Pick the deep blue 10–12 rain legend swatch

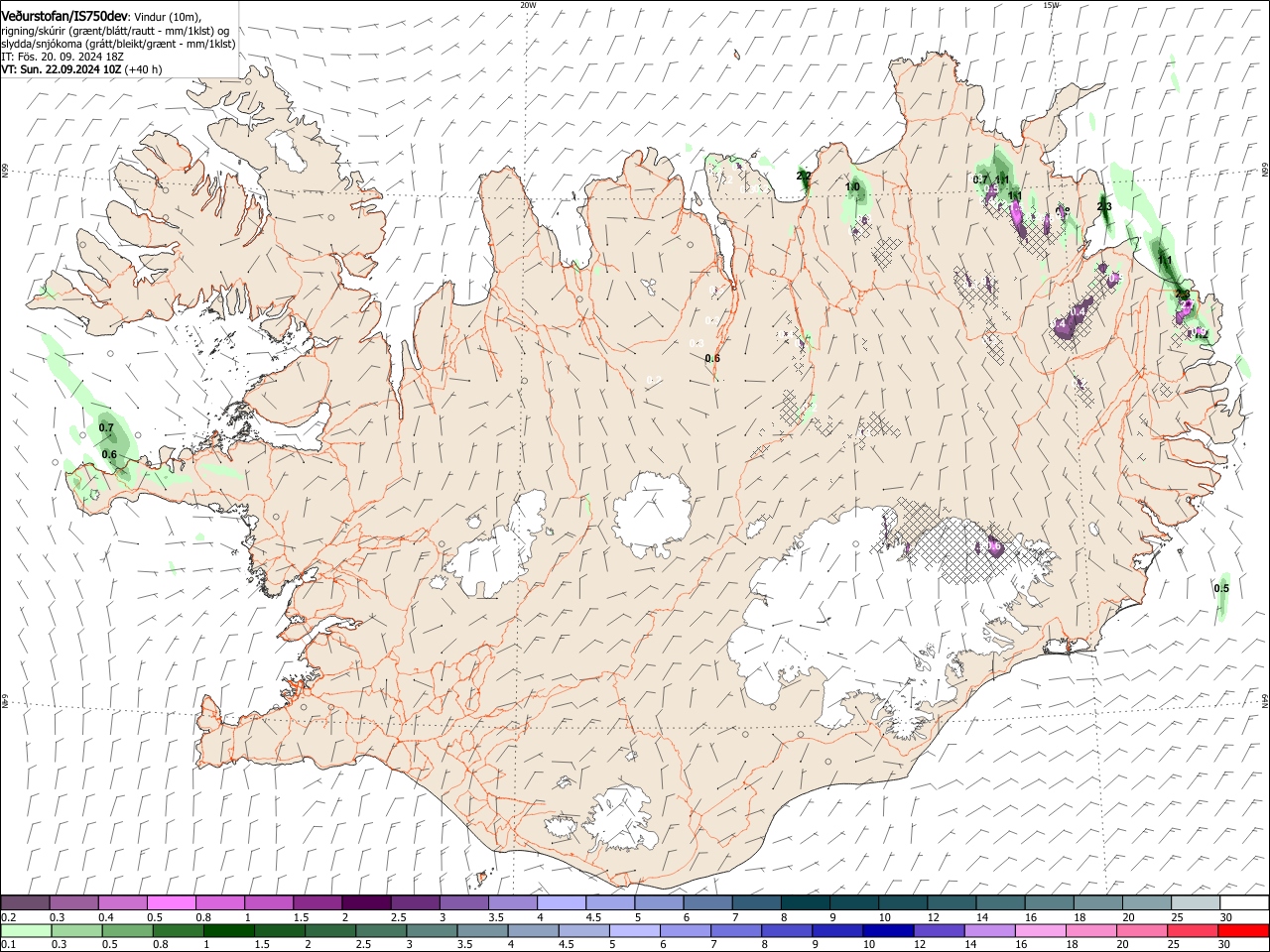887,930
